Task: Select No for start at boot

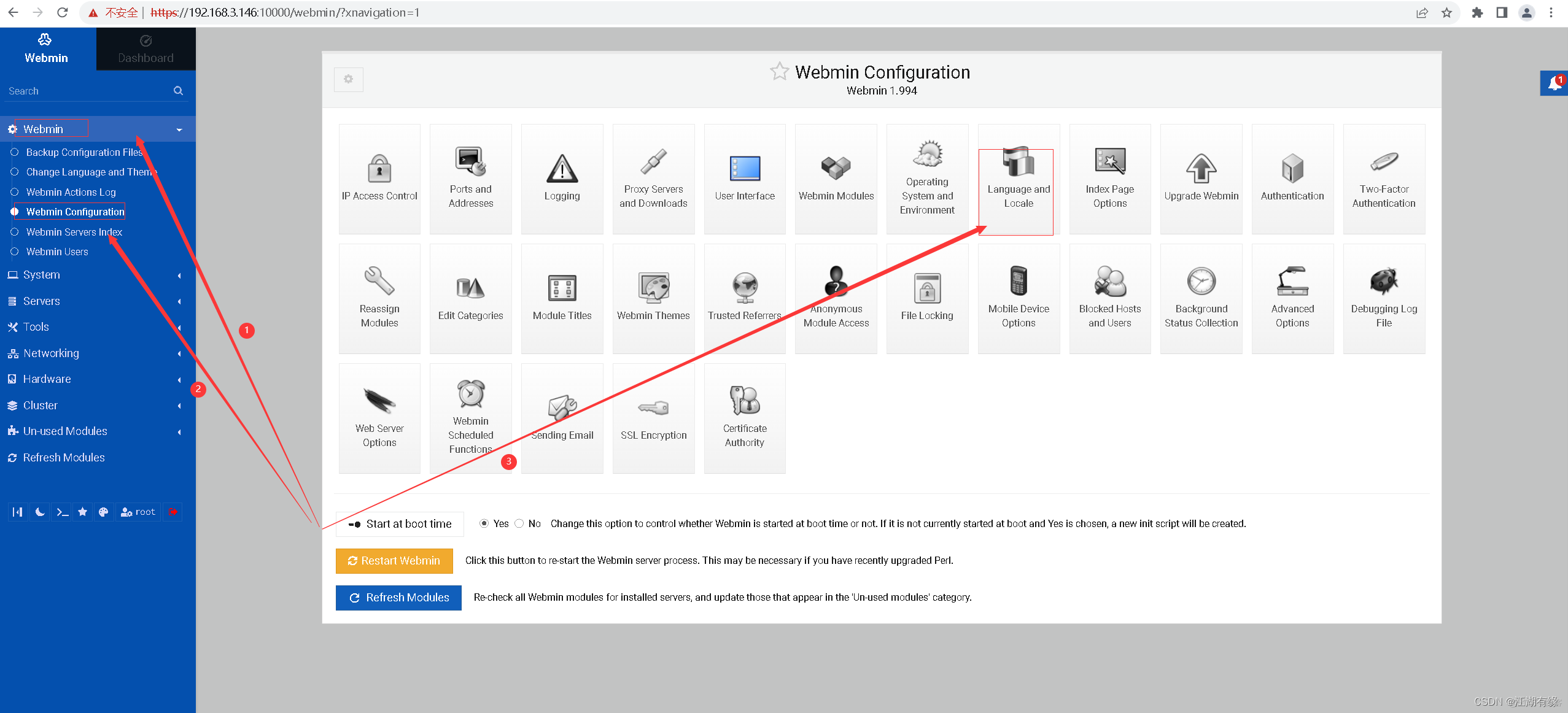Action: (519, 523)
